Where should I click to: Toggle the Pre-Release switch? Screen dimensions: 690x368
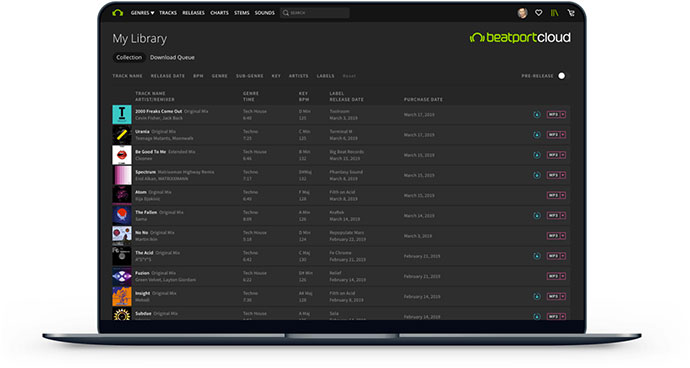tap(562, 76)
